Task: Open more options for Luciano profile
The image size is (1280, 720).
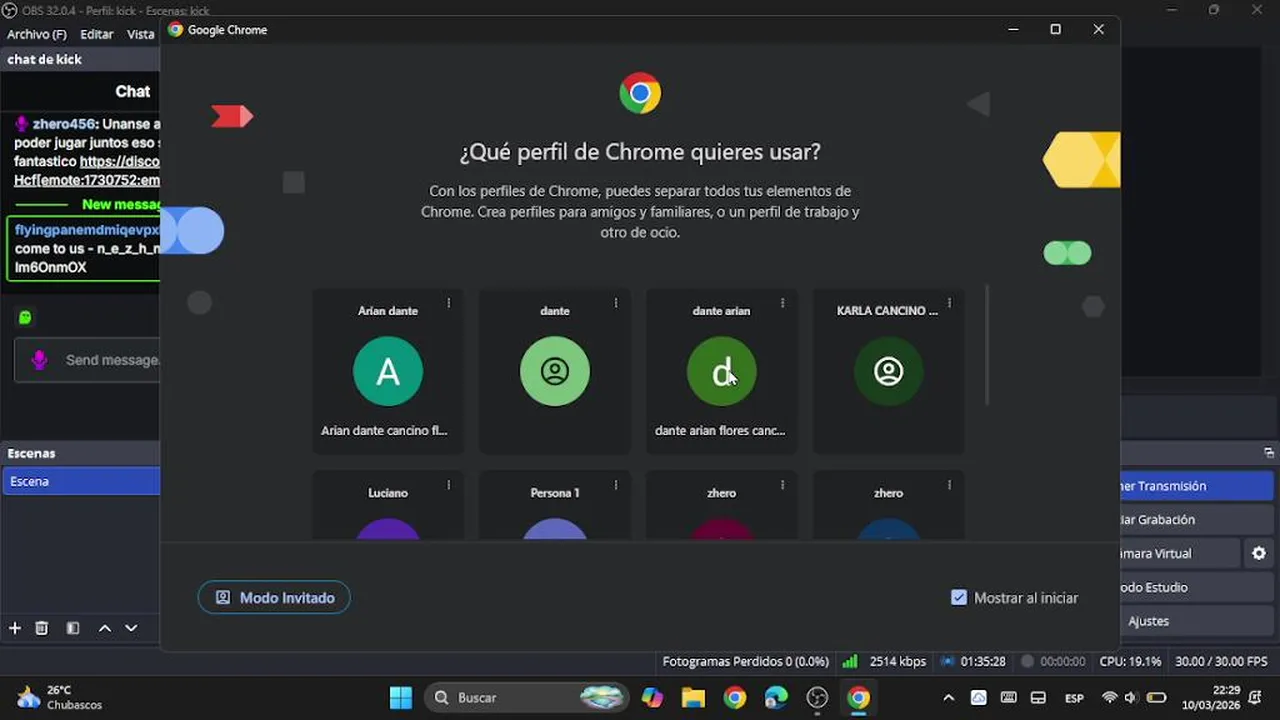Action: point(448,485)
